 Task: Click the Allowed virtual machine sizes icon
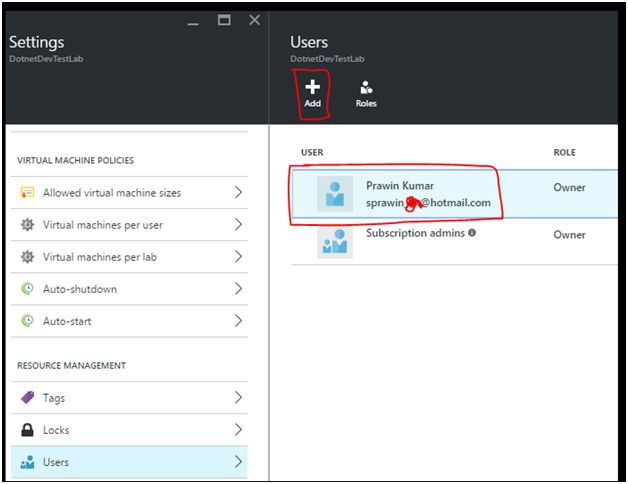click(x=28, y=193)
